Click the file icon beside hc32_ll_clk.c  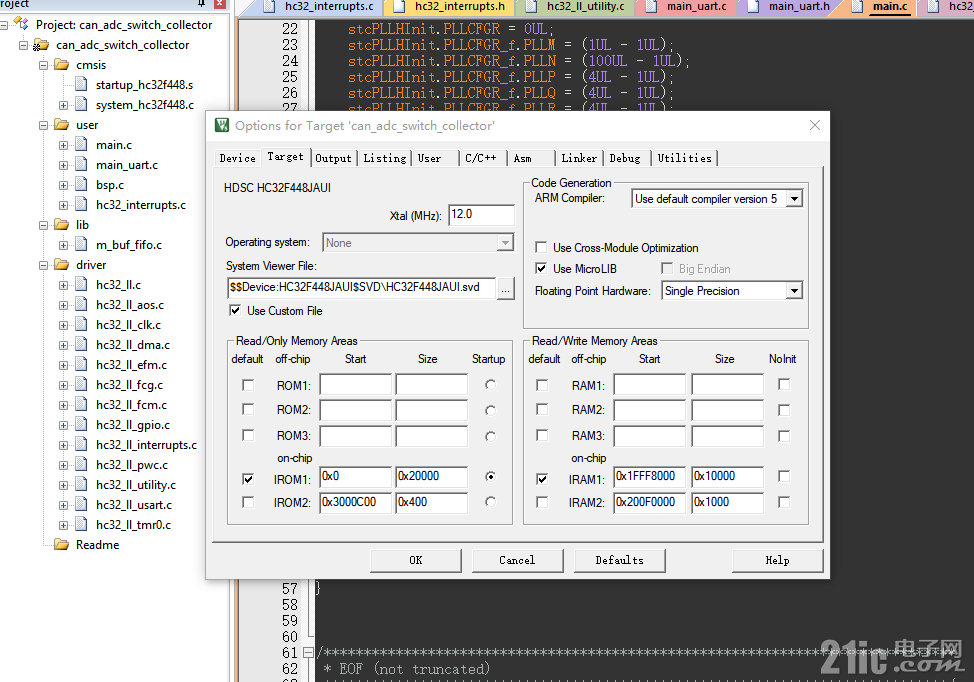81,324
